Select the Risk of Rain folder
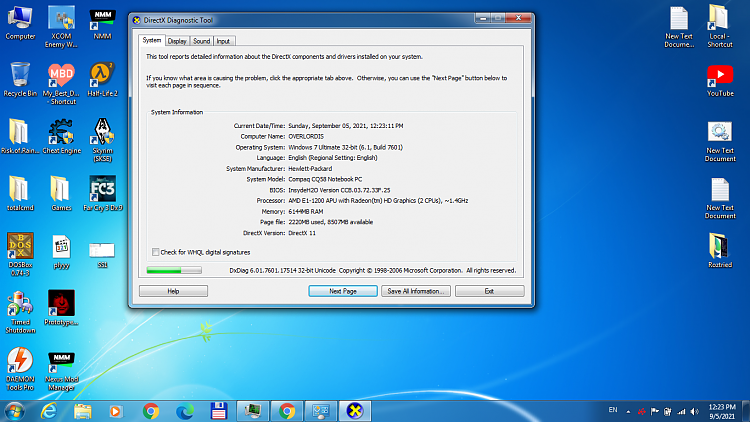 pyautogui.click(x=20, y=136)
